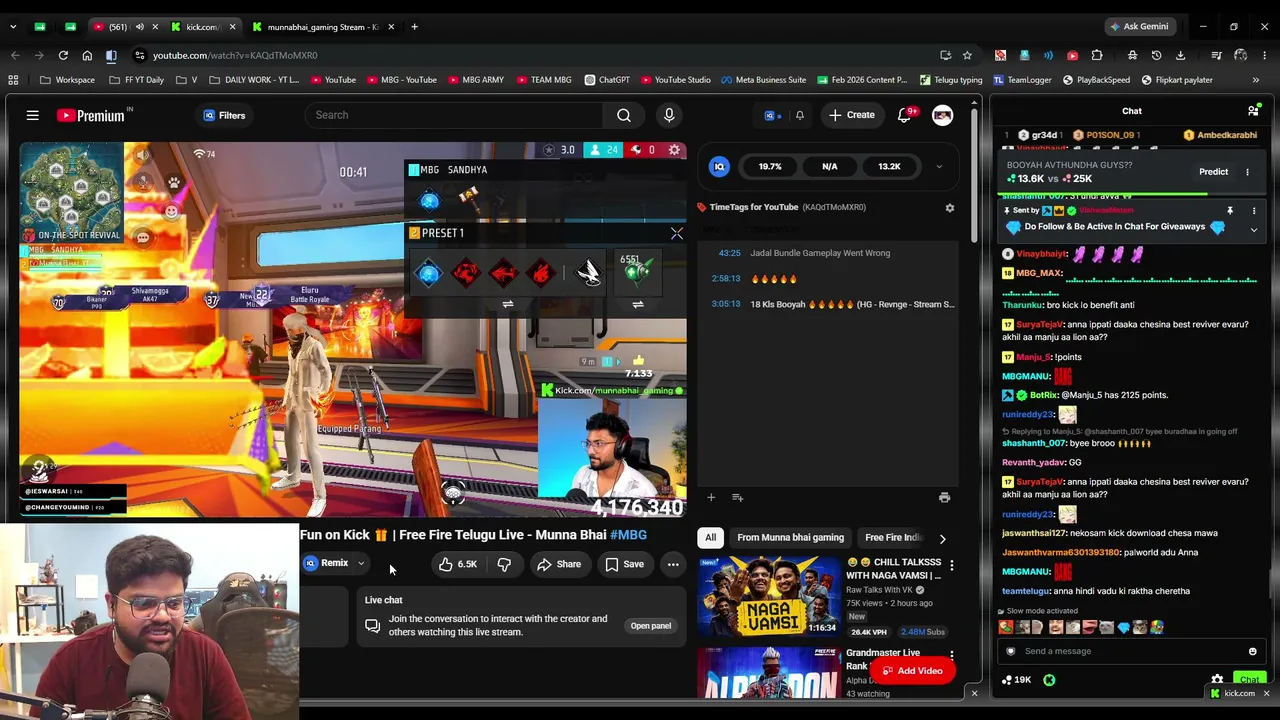Bookmark this page with the star icon

click(x=967, y=55)
